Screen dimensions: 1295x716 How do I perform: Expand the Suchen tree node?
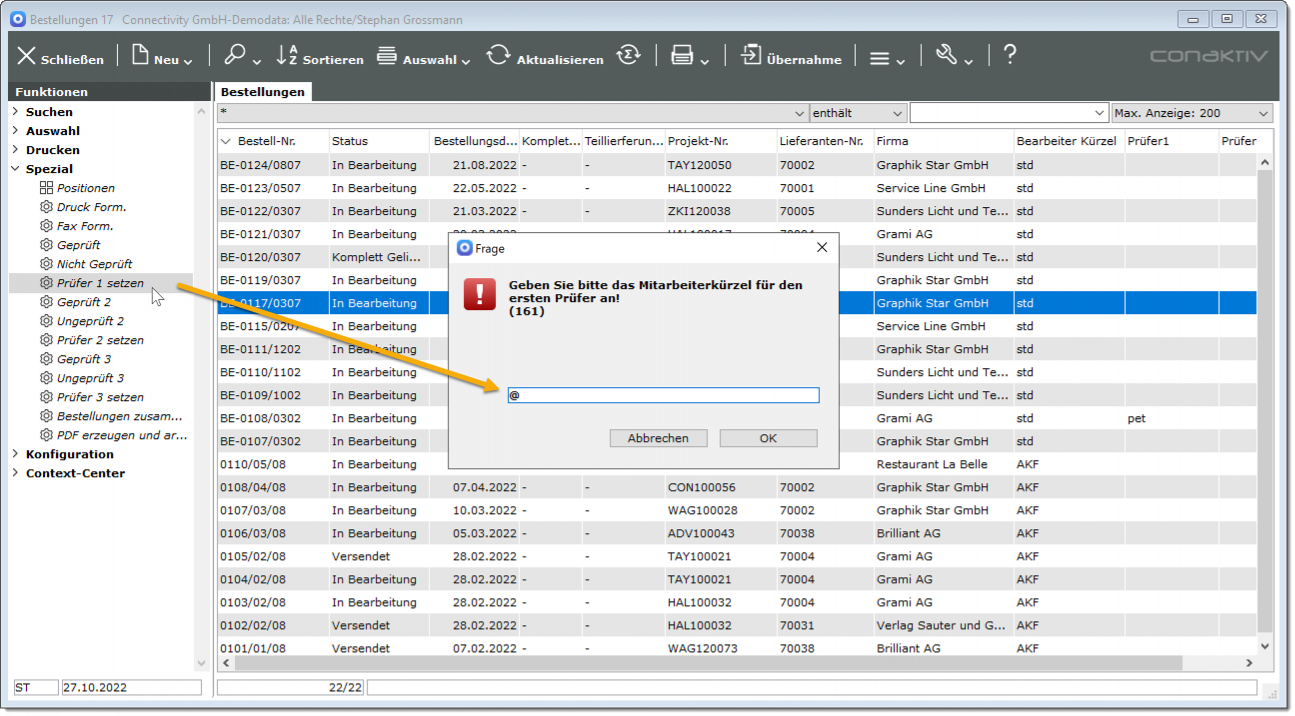(16, 112)
